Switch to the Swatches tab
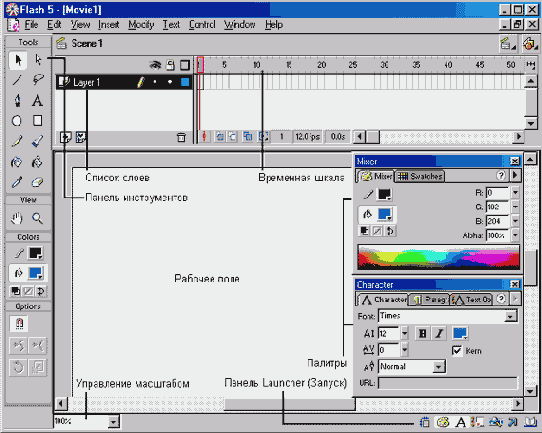 (419, 176)
